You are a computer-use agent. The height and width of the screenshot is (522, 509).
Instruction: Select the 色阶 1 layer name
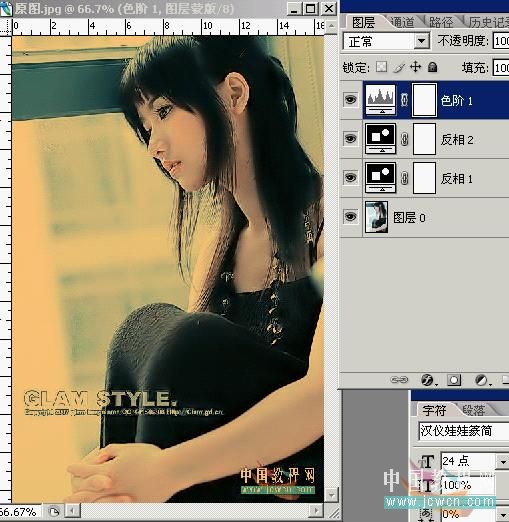coord(456,100)
